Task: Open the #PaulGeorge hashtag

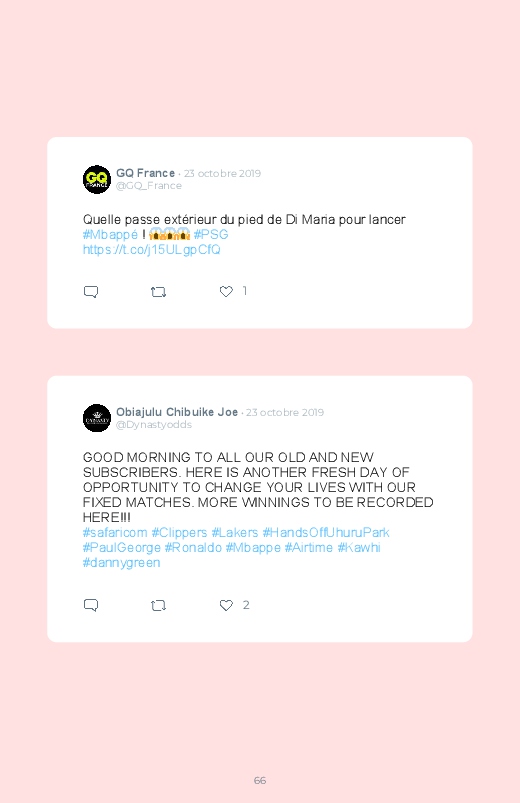Action: coord(122,547)
